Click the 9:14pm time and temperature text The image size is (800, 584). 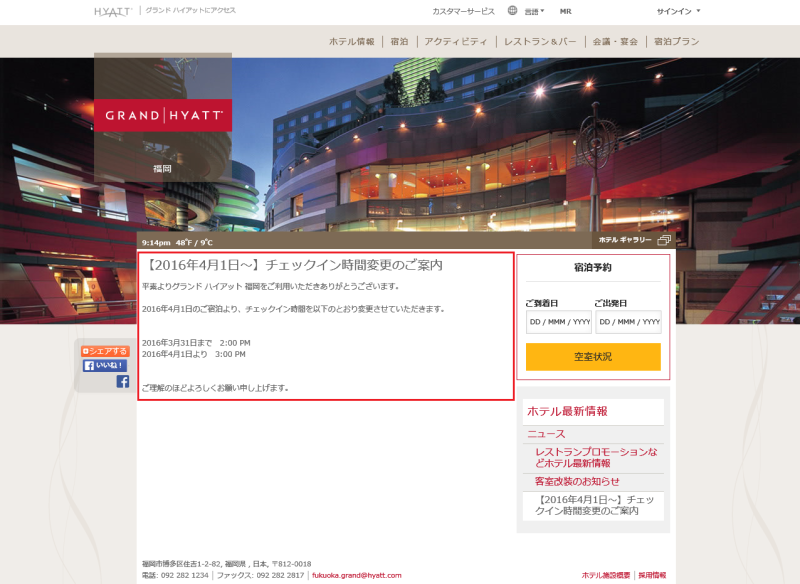[177, 242]
